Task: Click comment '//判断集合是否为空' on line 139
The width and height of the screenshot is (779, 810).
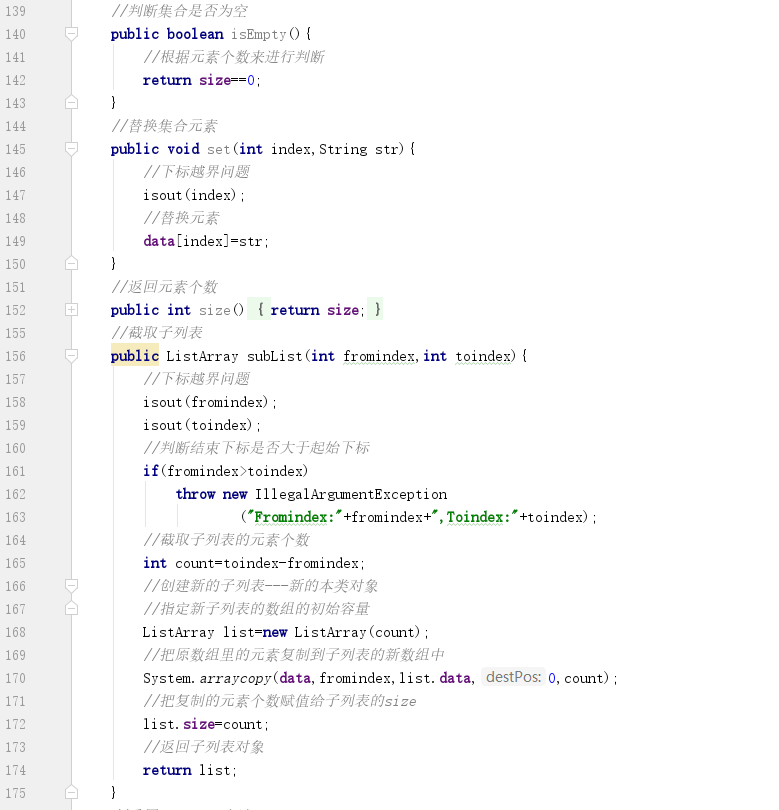Action: (179, 11)
